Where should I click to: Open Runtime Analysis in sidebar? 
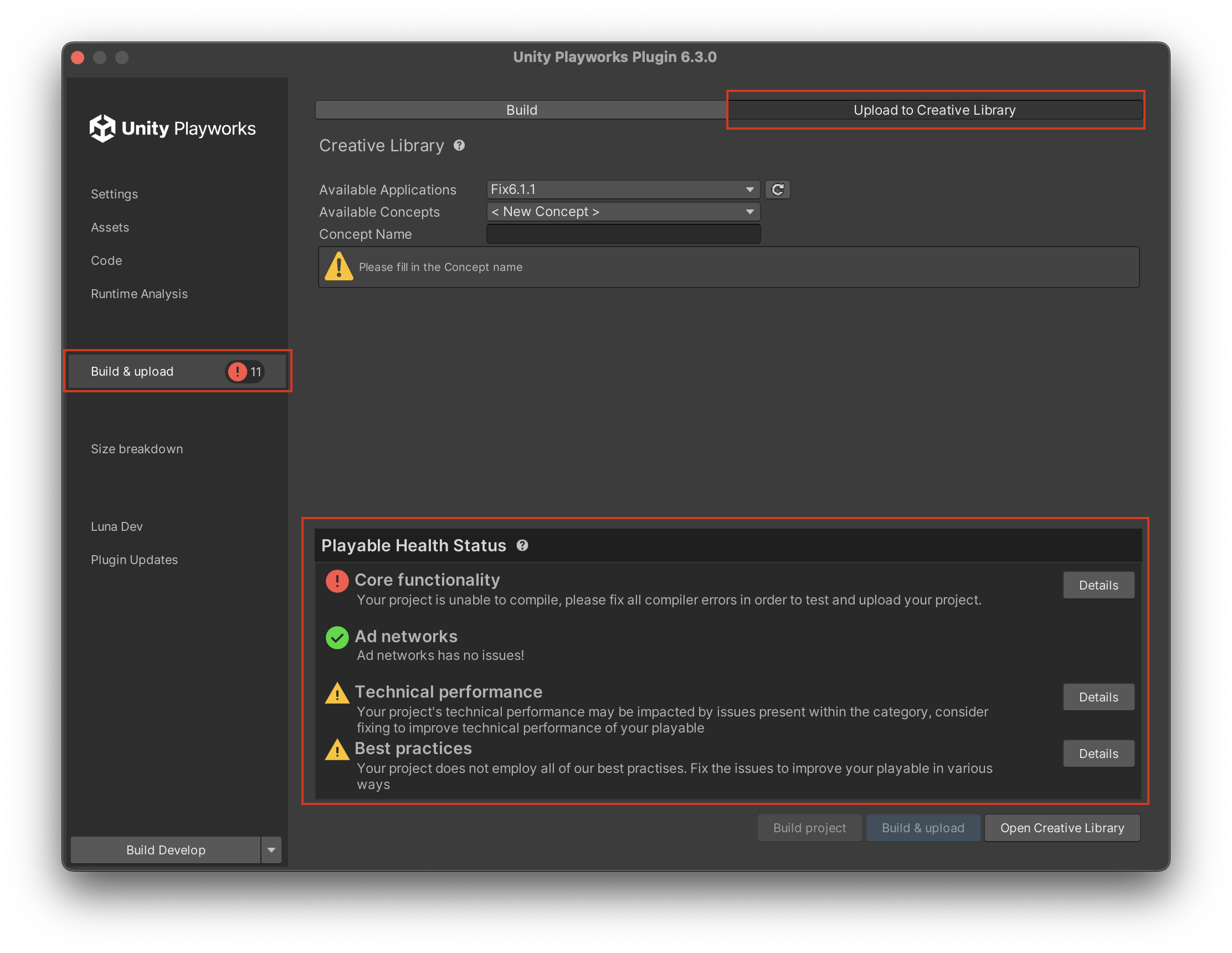[140, 294]
